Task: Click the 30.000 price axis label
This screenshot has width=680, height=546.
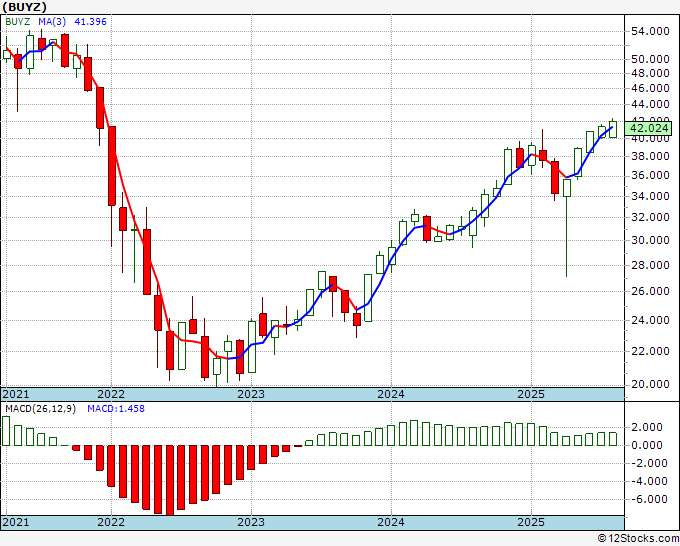Action: (650, 240)
